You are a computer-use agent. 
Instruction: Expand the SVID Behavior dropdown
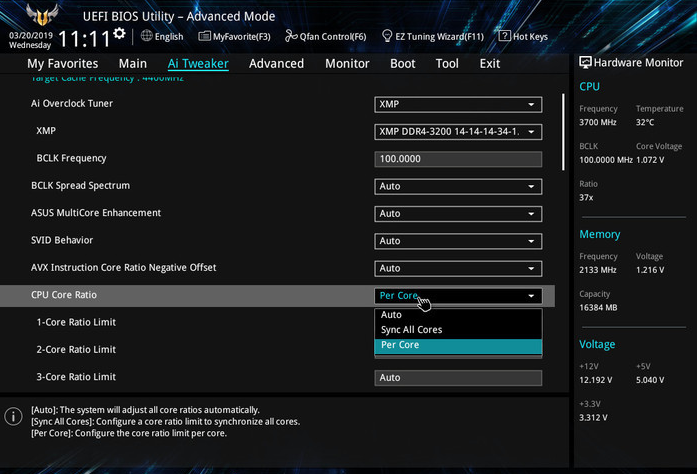(458, 241)
